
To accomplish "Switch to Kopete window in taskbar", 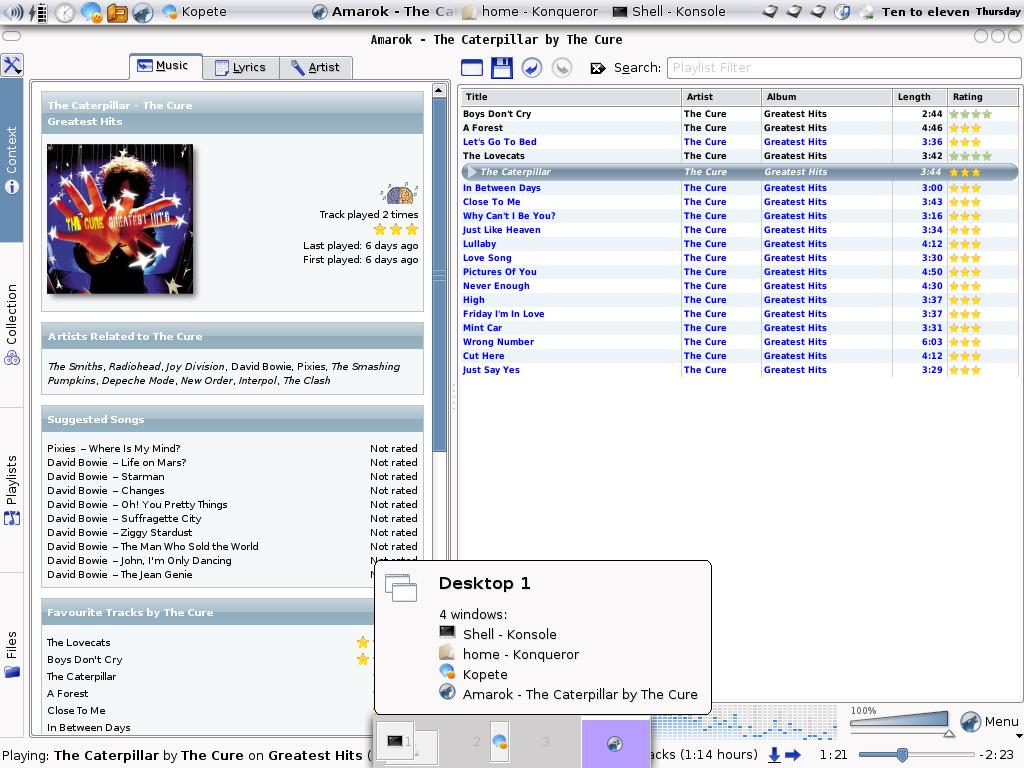I will click(195, 12).
